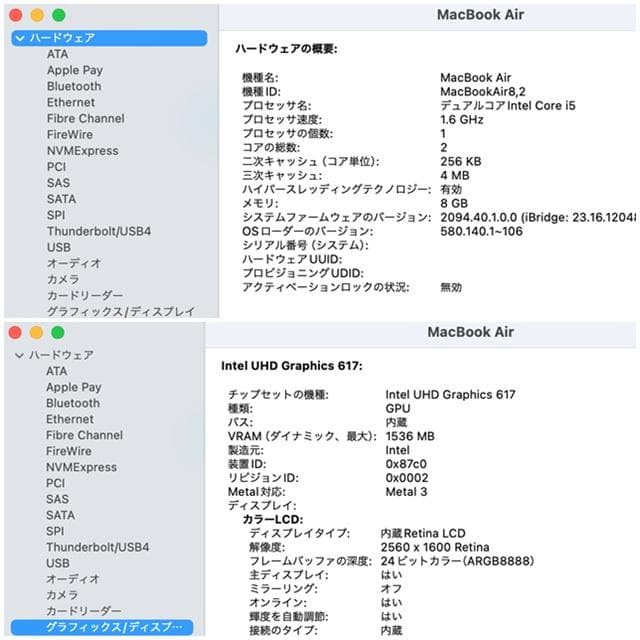Click the Intel UHD Graphics 617 heading
The image size is (640, 640).
point(291,366)
